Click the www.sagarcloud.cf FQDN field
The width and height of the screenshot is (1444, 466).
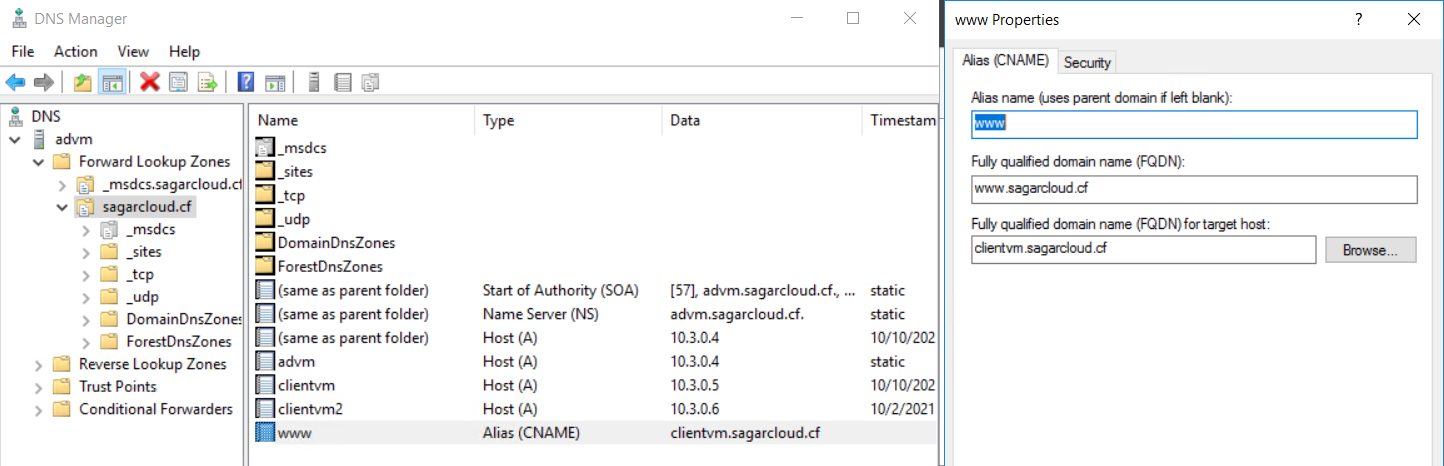(1194, 190)
